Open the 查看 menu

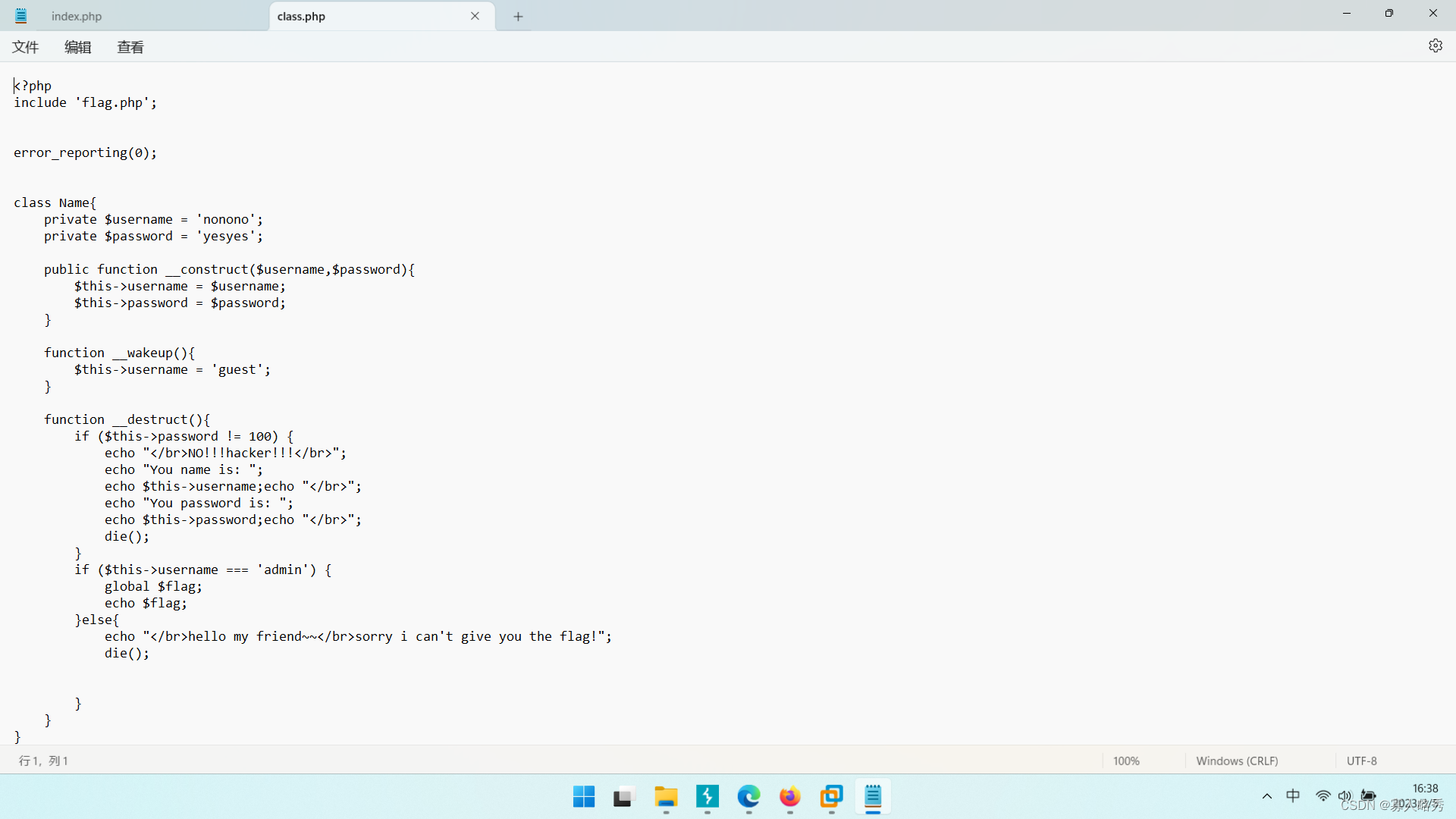point(130,47)
